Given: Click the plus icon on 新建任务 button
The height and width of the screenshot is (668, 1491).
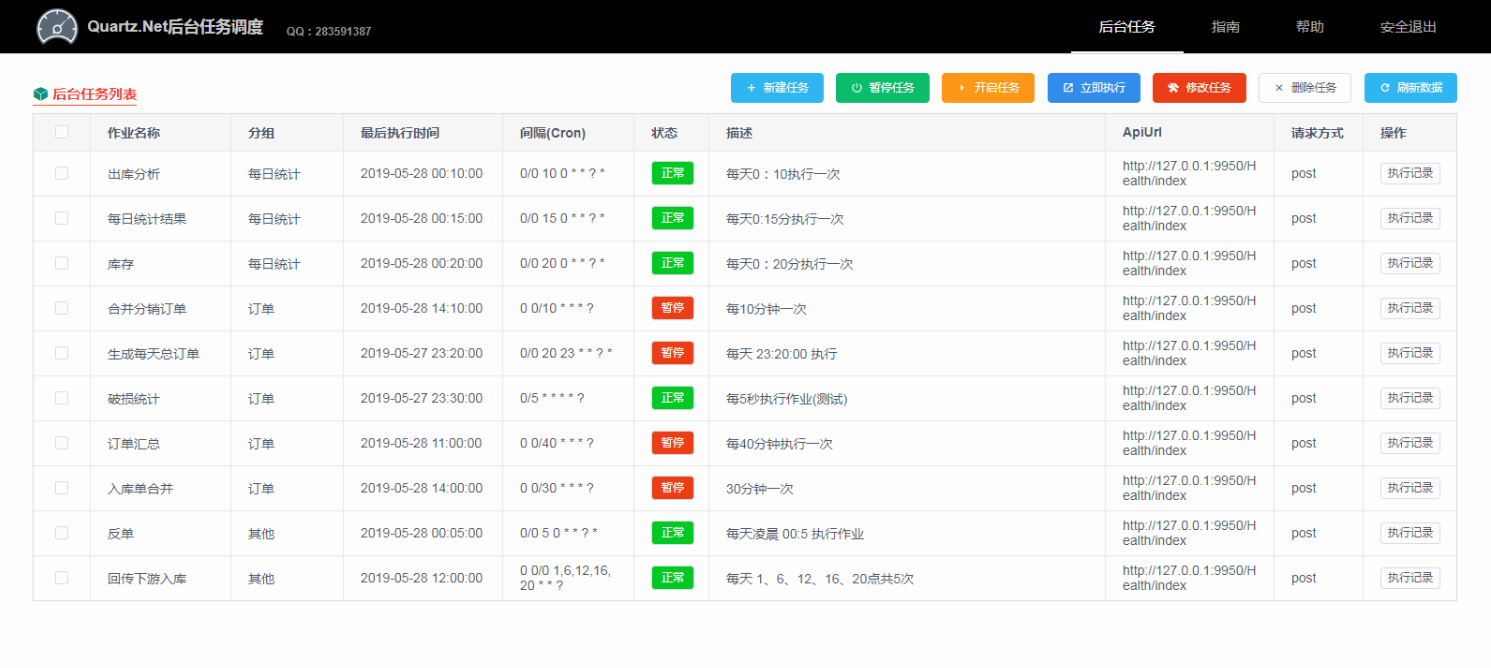Looking at the screenshot, I should (x=751, y=88).
